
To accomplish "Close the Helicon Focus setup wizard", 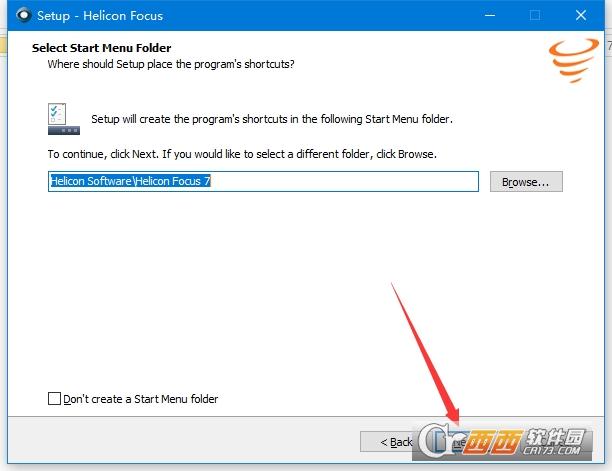I will pos(581,16).
